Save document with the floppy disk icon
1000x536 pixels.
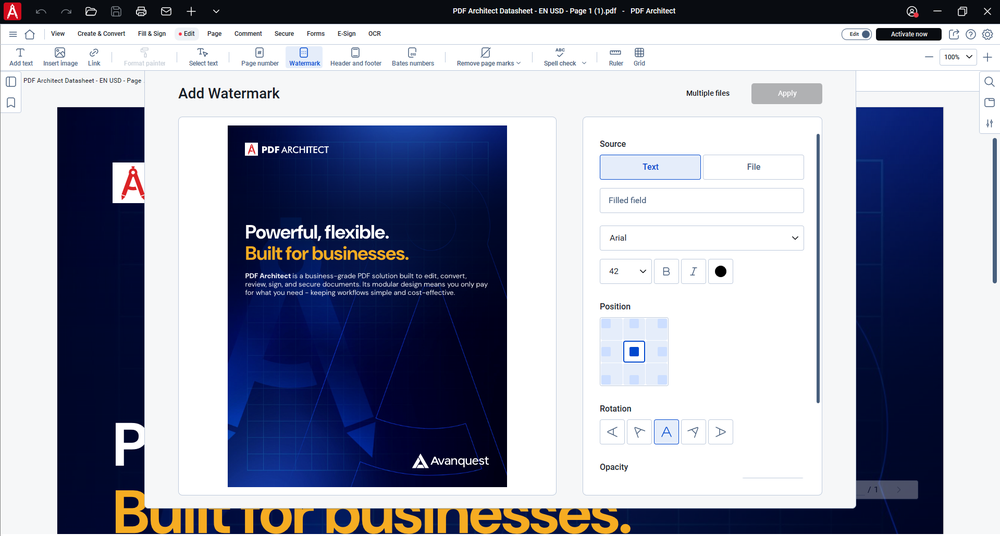click(x=116, y=11)
